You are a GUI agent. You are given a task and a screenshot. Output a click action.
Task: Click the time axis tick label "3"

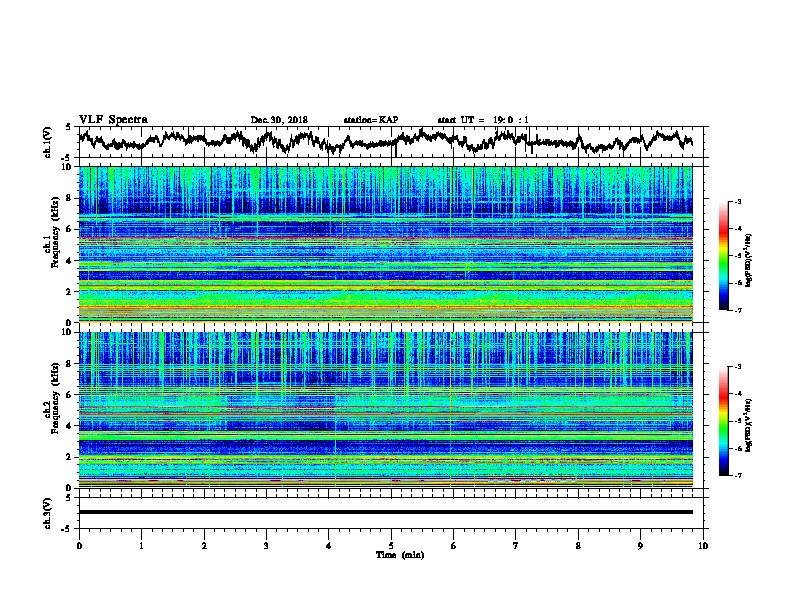[266, 546]
